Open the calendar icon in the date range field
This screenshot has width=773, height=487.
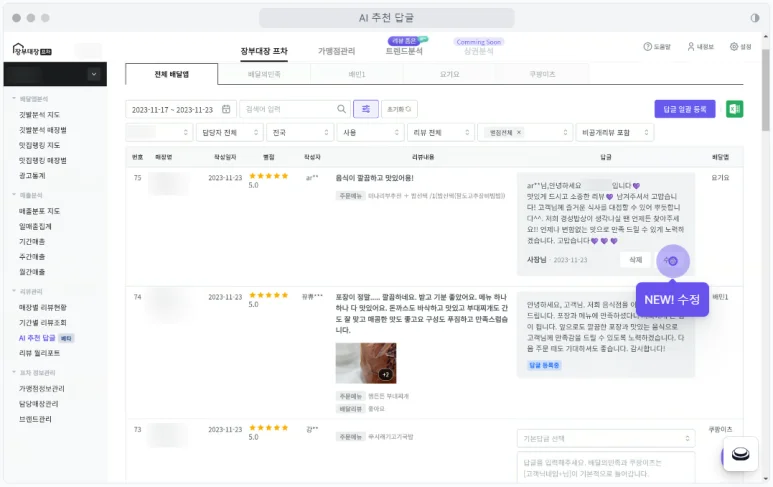tap(226, 109)
